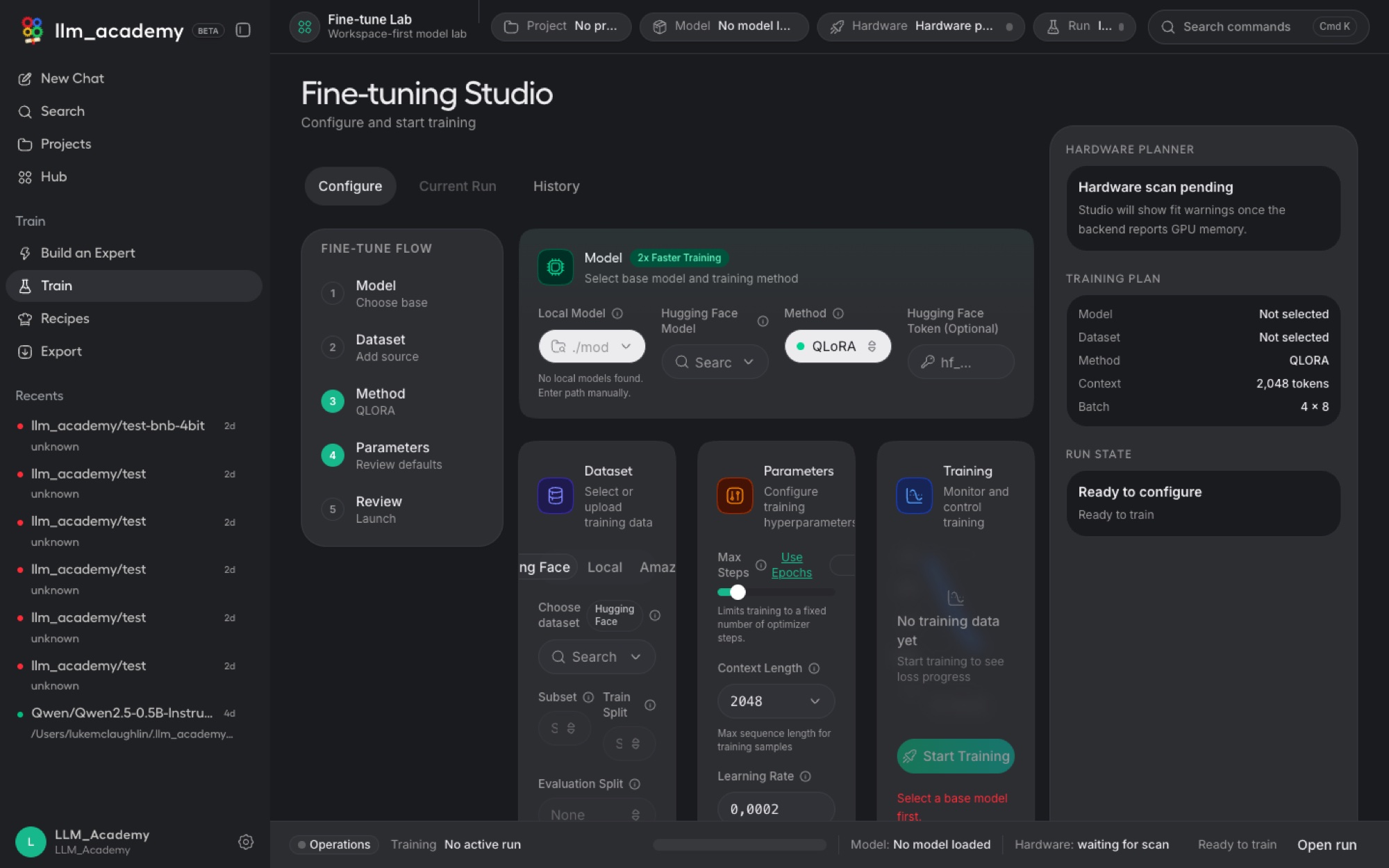This screenshot has height=868, width=1389.
Task: Open the settings gear in the sidebar footer
Action: point(246,842)
